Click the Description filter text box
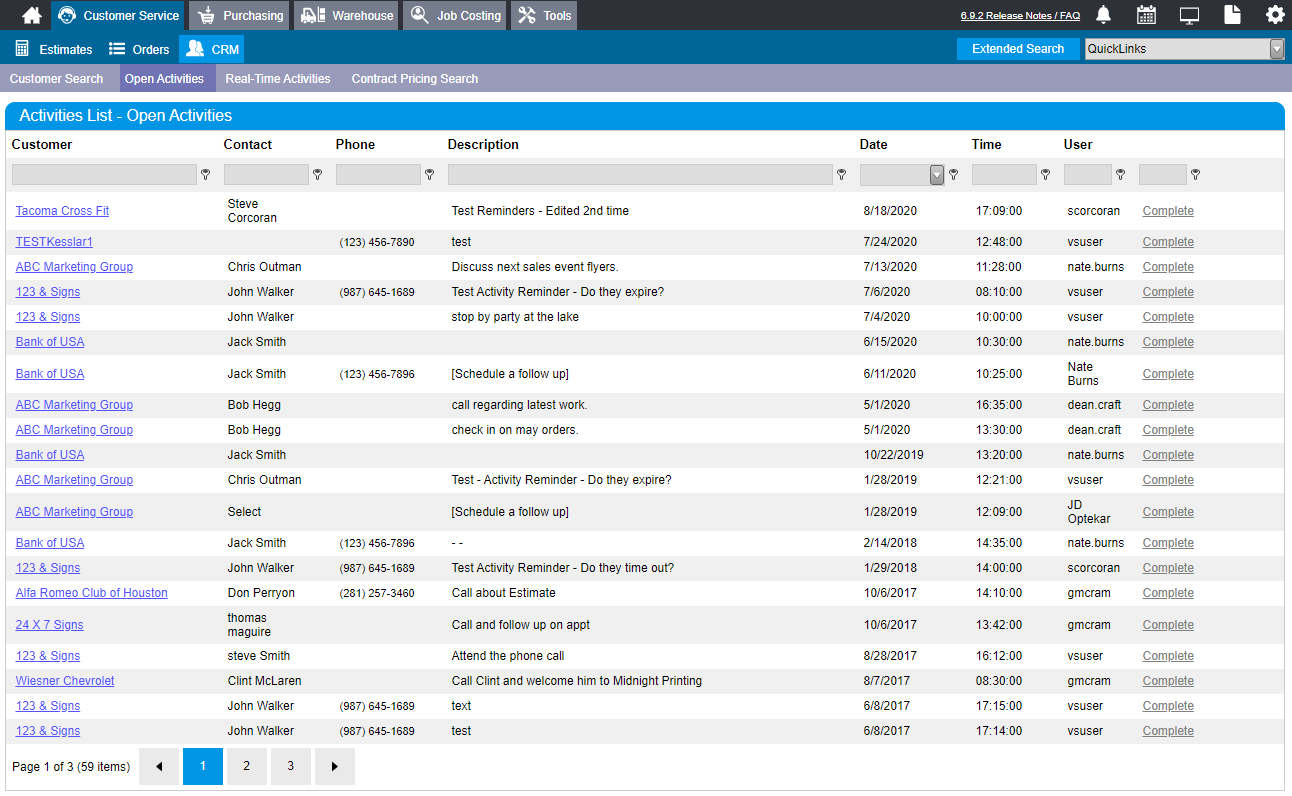 tap(640, 175)
